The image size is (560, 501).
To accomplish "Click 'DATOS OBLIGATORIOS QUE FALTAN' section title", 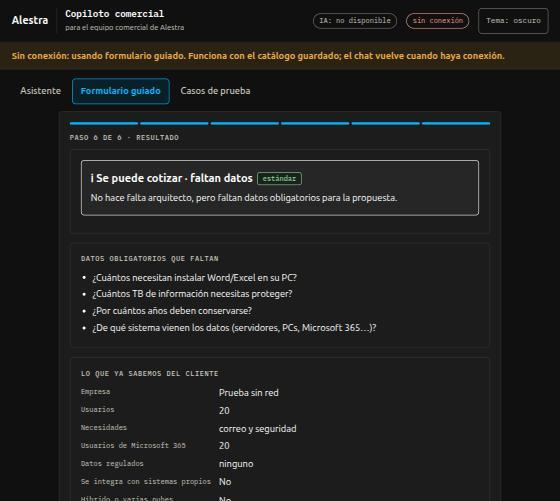I will 150,259.
